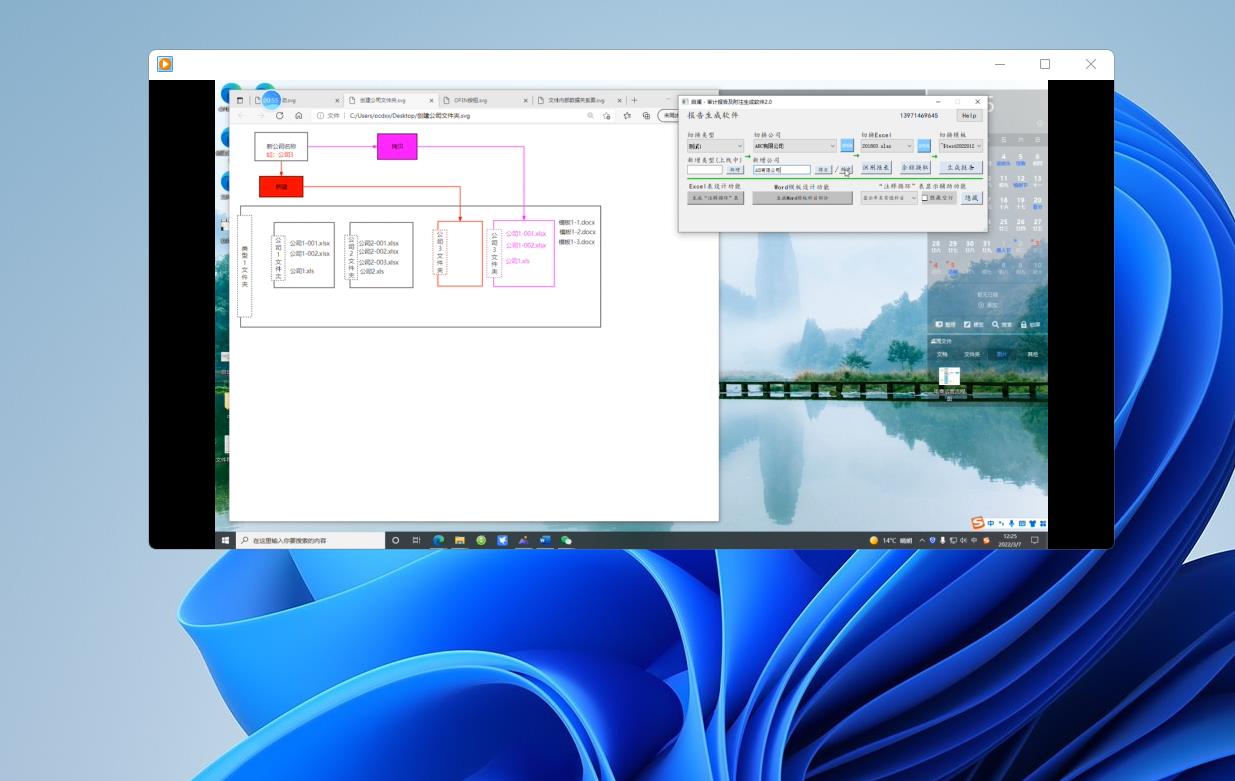Open the 切换公司 dropdown showing ABC有限公司

pos(794,146)
